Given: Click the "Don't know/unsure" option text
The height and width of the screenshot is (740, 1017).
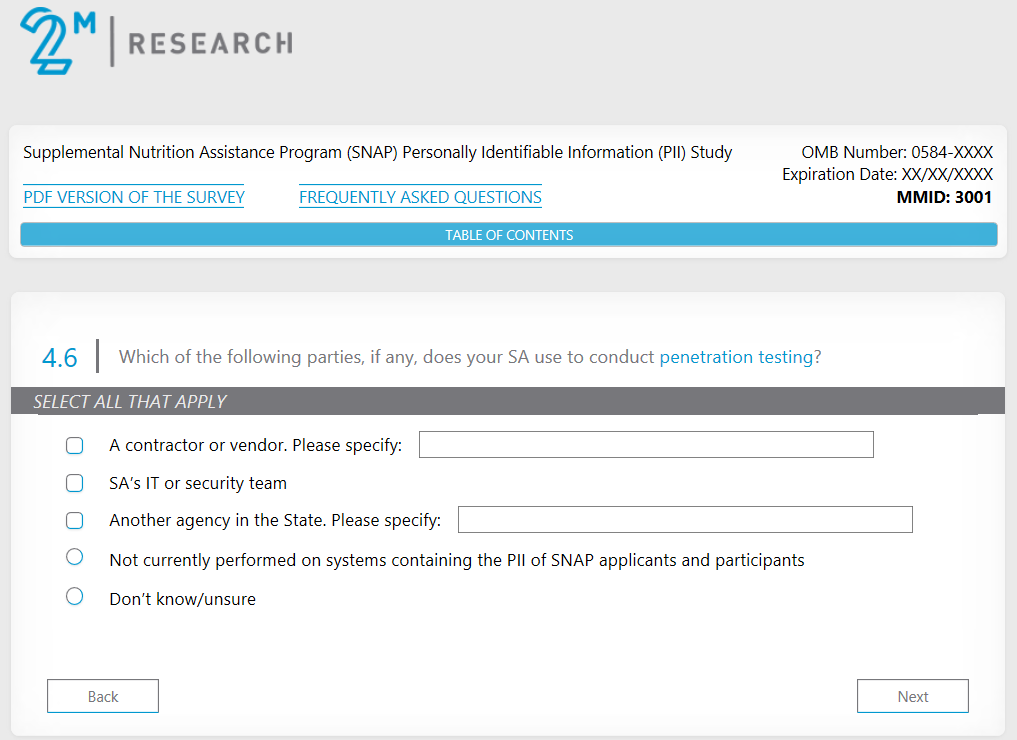Looking at the screenshot, I should tap(182, 600).
